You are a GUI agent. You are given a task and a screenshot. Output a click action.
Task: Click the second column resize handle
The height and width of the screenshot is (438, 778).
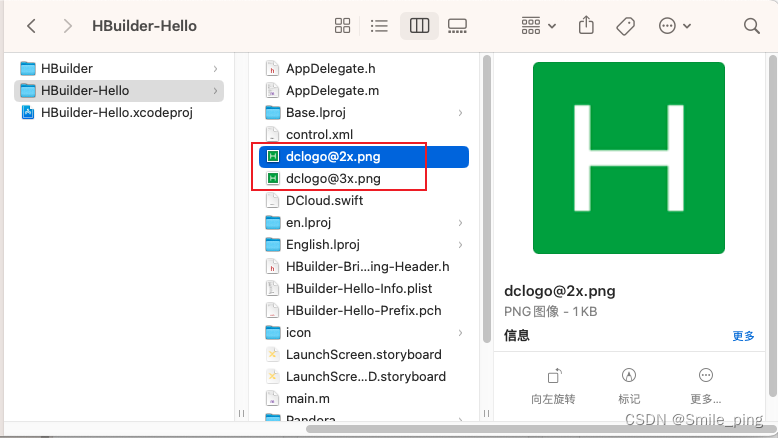(486, 413)
